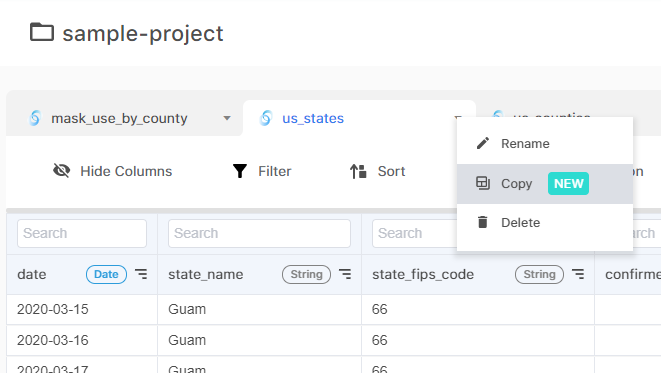The width and height of the screenshot is (661, 373).
Task: Select Guam cell in the 2020-03-15 row
Action: (259, 309)
